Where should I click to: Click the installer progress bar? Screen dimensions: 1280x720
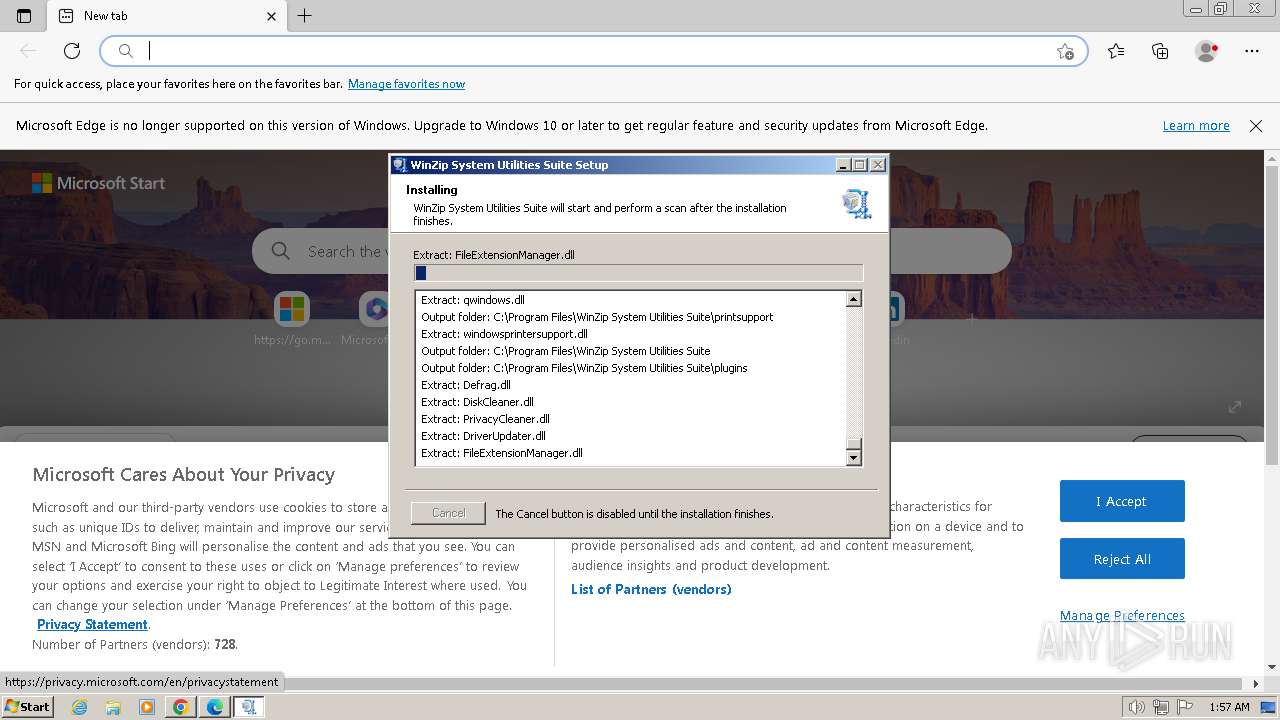click(x=638, y=273)
